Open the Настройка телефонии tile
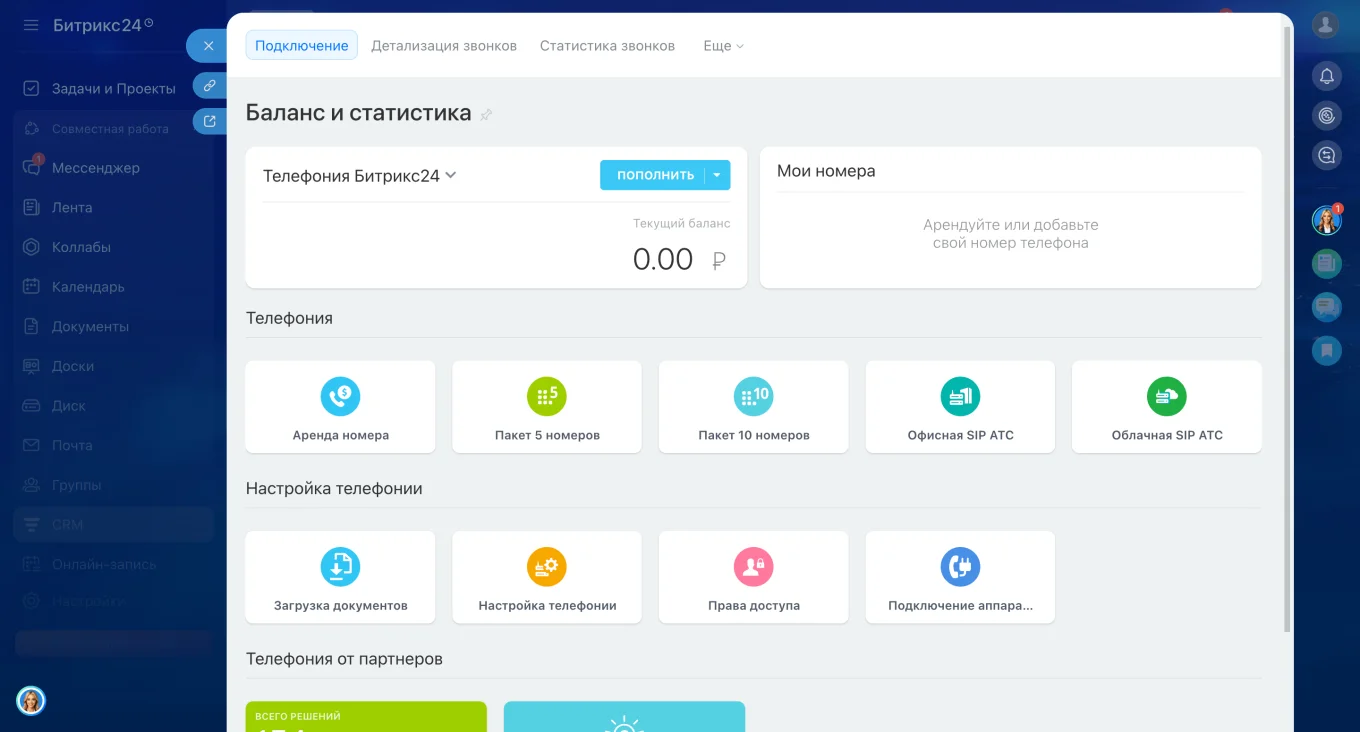This screenshot has width=1360, height=732. click(x=546, y=576)
